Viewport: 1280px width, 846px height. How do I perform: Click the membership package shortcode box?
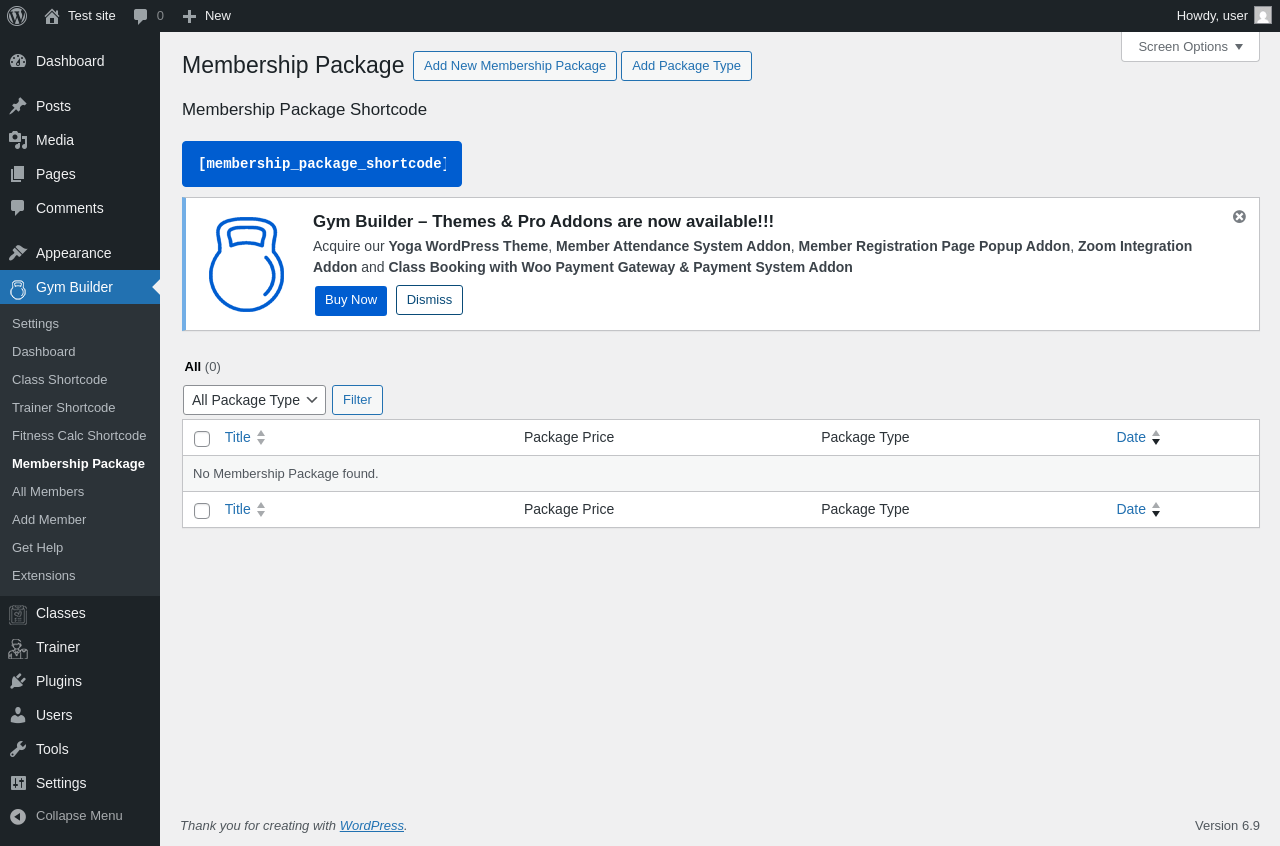click(x=322, y=164)
